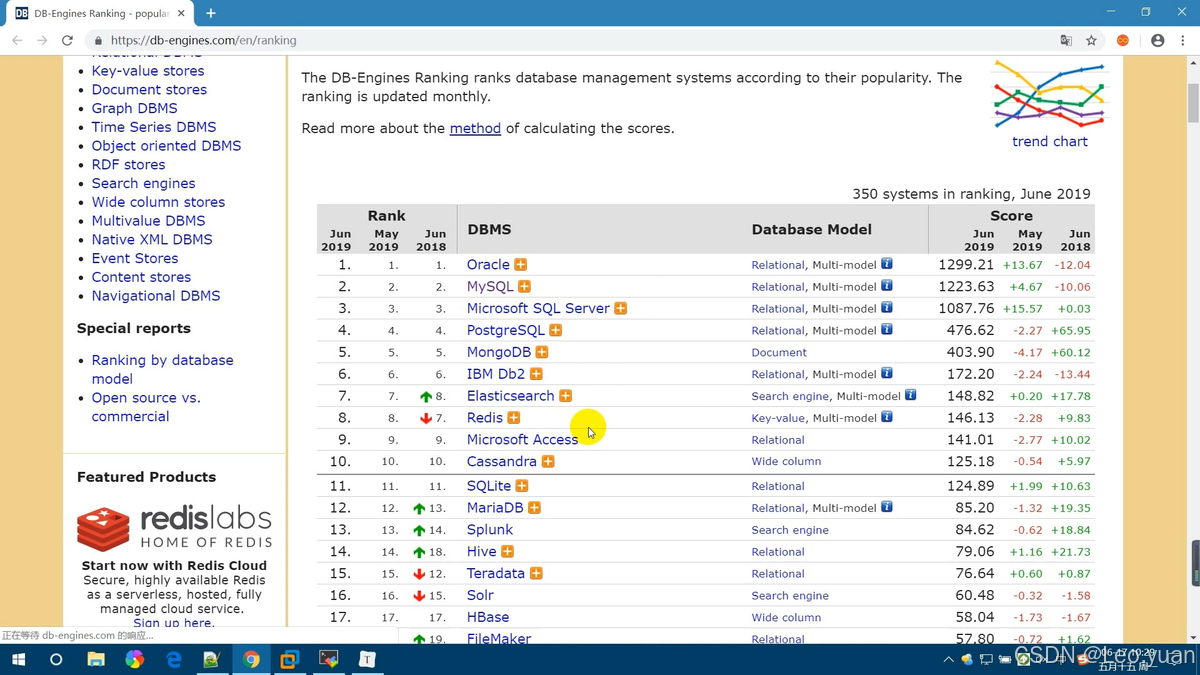This screenshot has width=1200, height=675.
Task: Select the DB-Engines Ranking browser tab
Action: (x=101, y=14)
